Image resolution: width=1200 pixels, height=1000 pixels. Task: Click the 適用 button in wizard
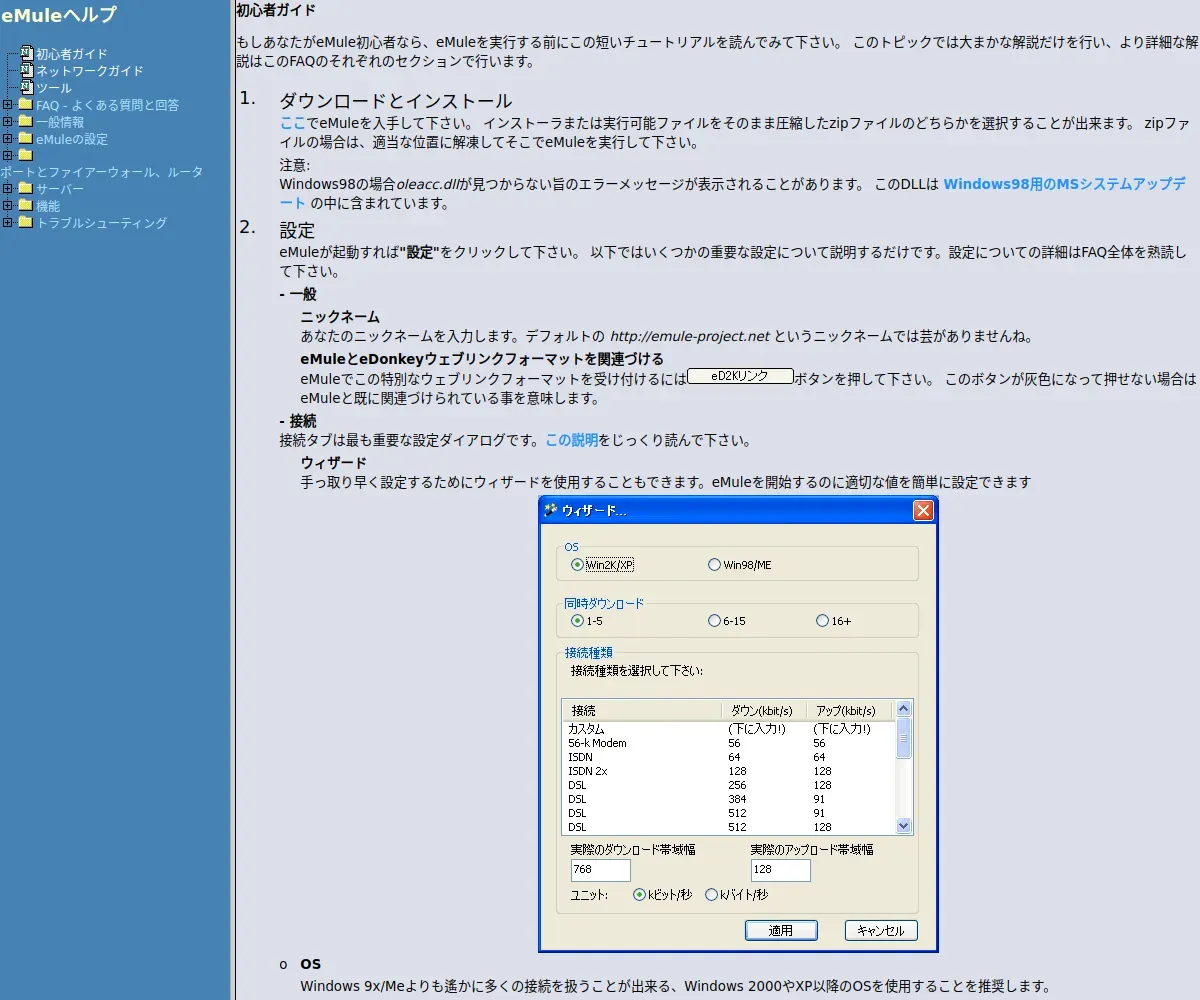coord(781,931)
